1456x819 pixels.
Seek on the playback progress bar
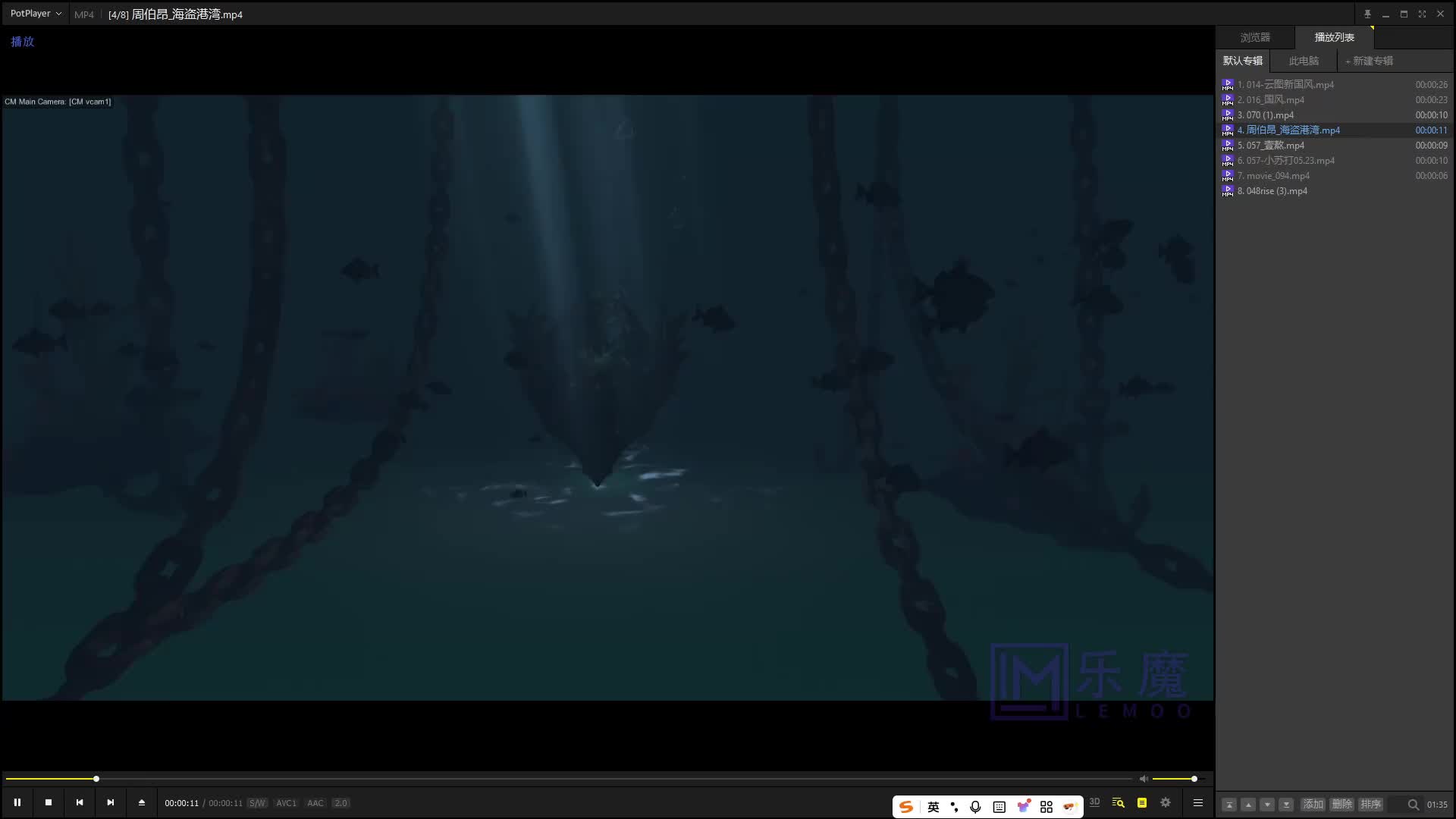click(x=569, y=779)
